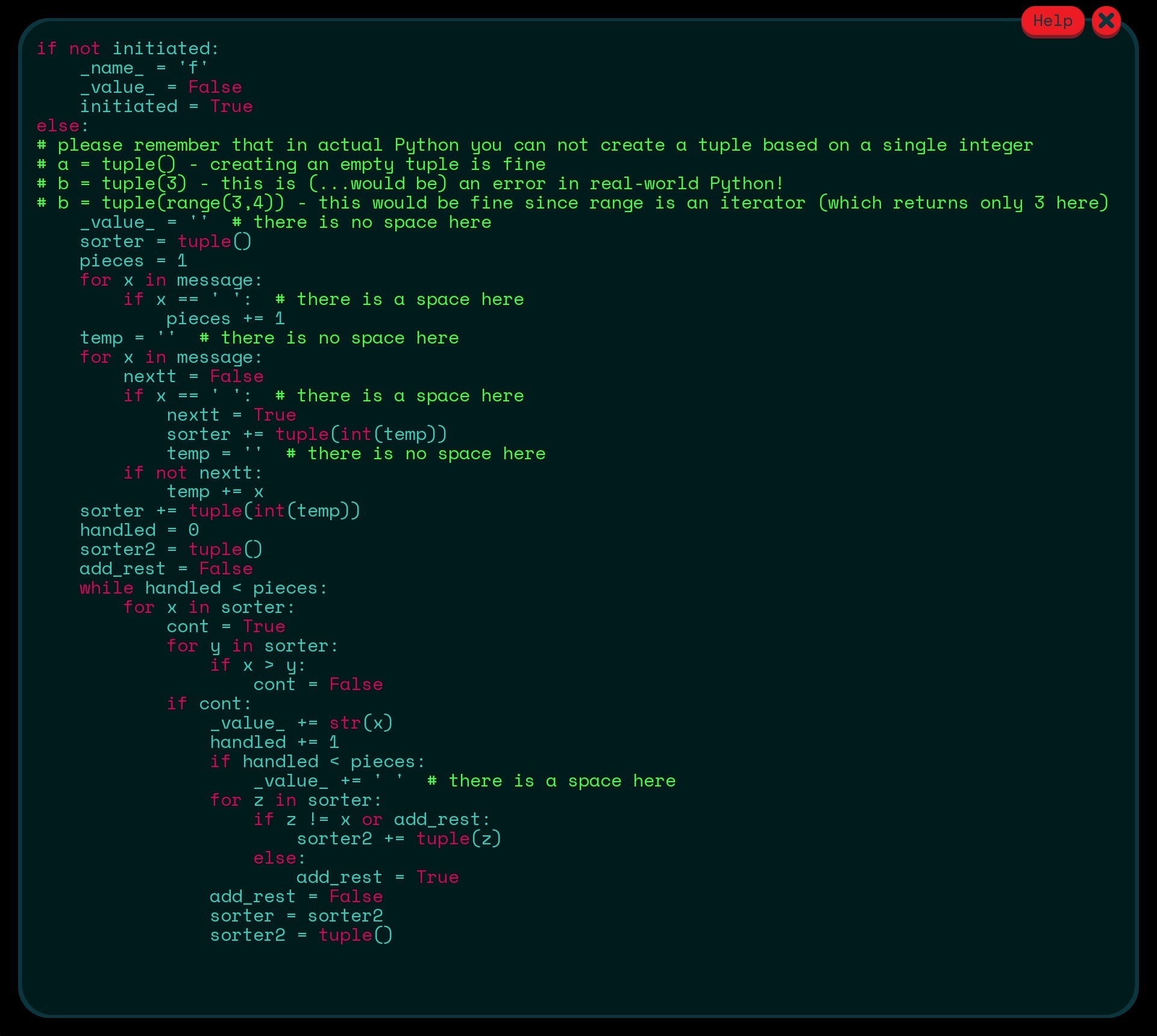Click the 'sorter = sorter2' line
Screen dimensions: 1157x1036
point(296,916)
